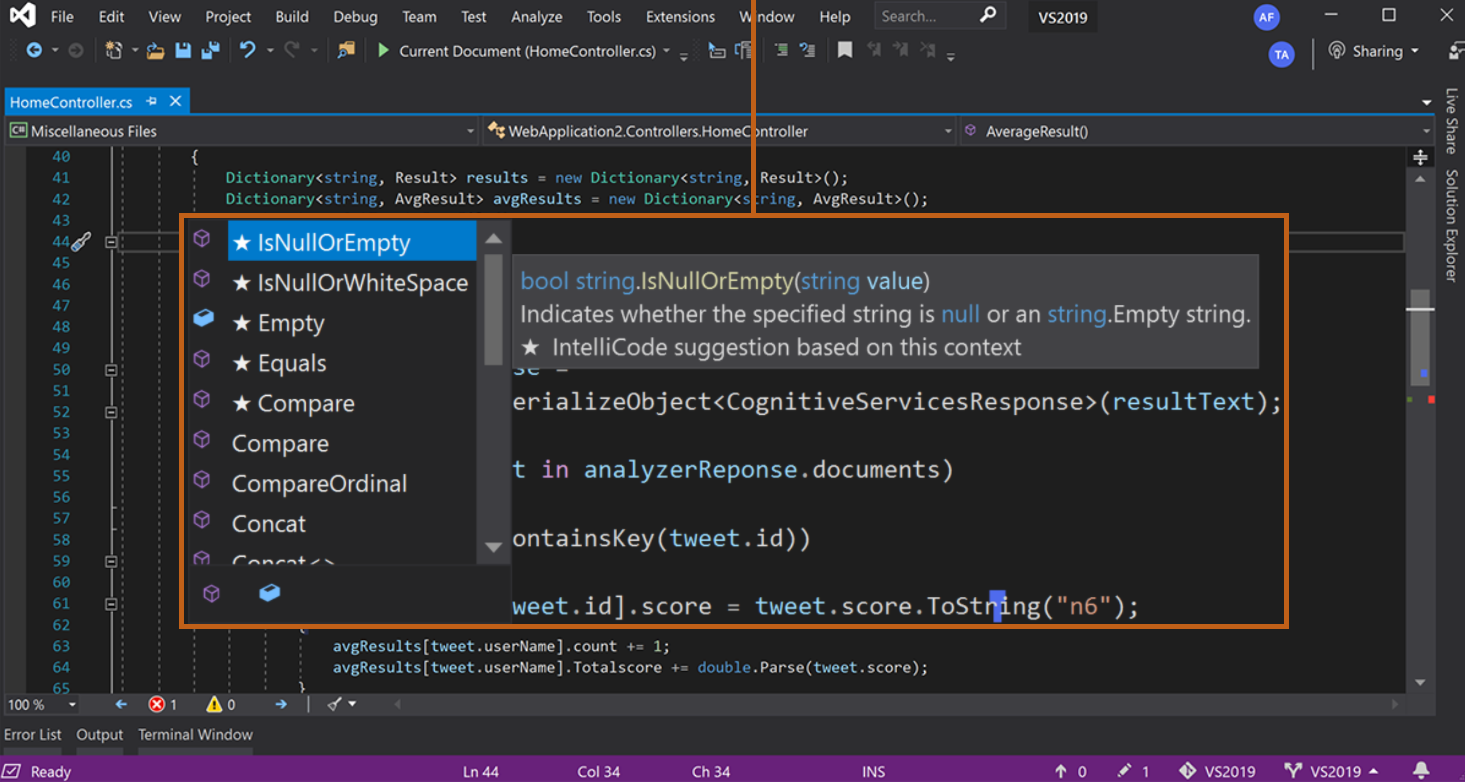Click the red error count icon
The height and width of the screenshot is (782, 1465).
tap(157, 705)
